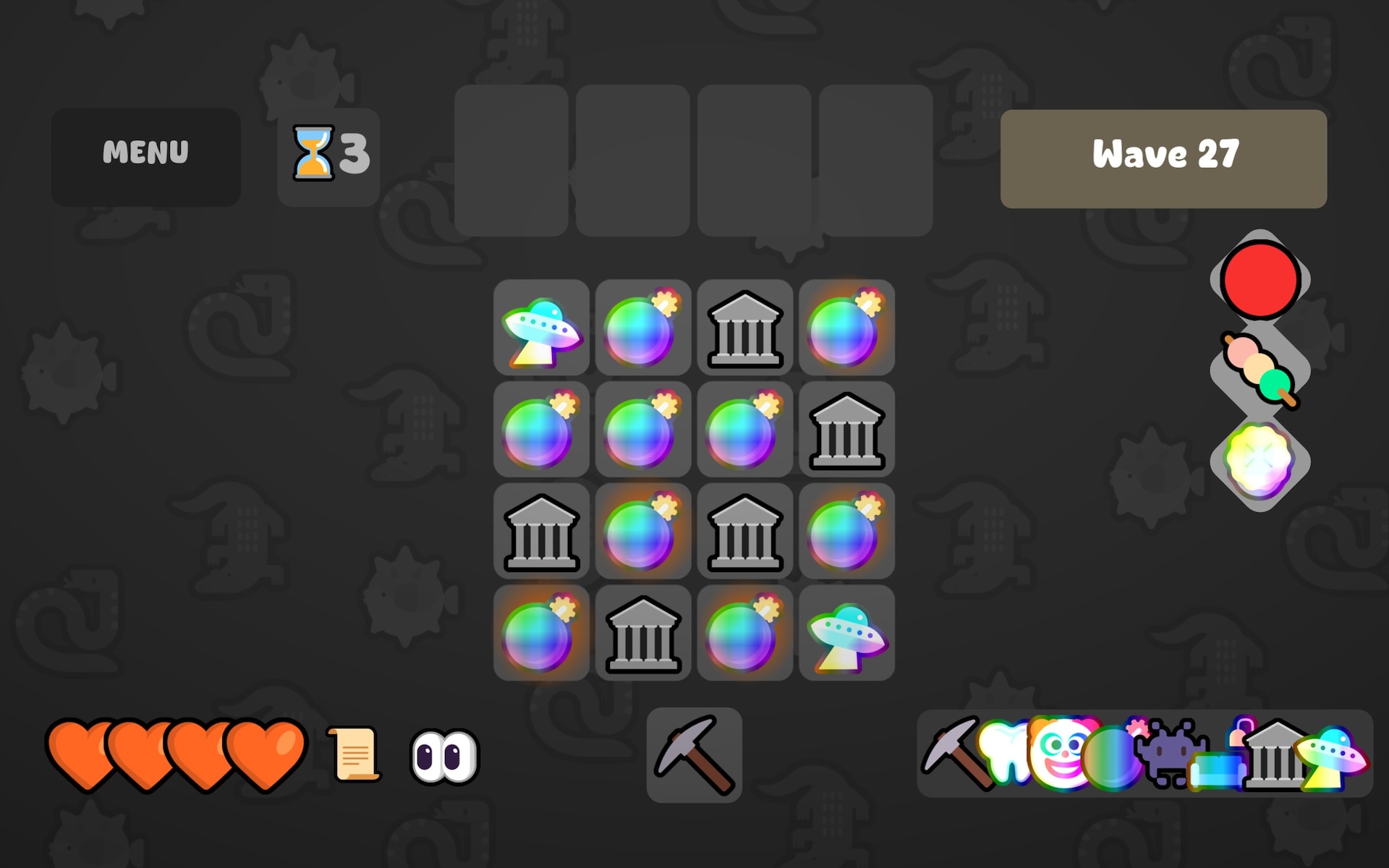Viewport: 1389px width, 868px height.
Task: Select the UFO tile in top-left grid cell
Action: pos(541,328)
